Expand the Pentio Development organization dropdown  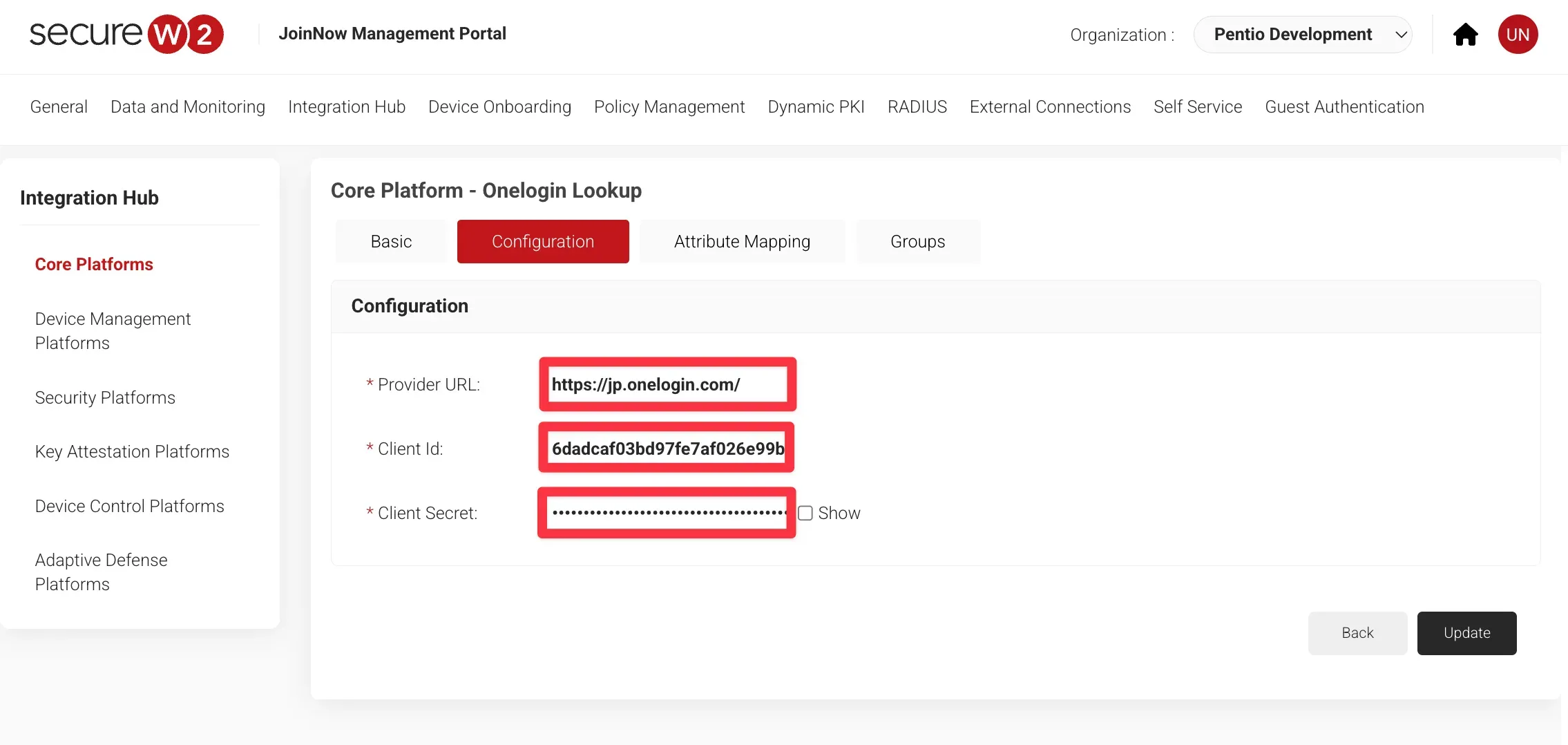point(1302,35)
